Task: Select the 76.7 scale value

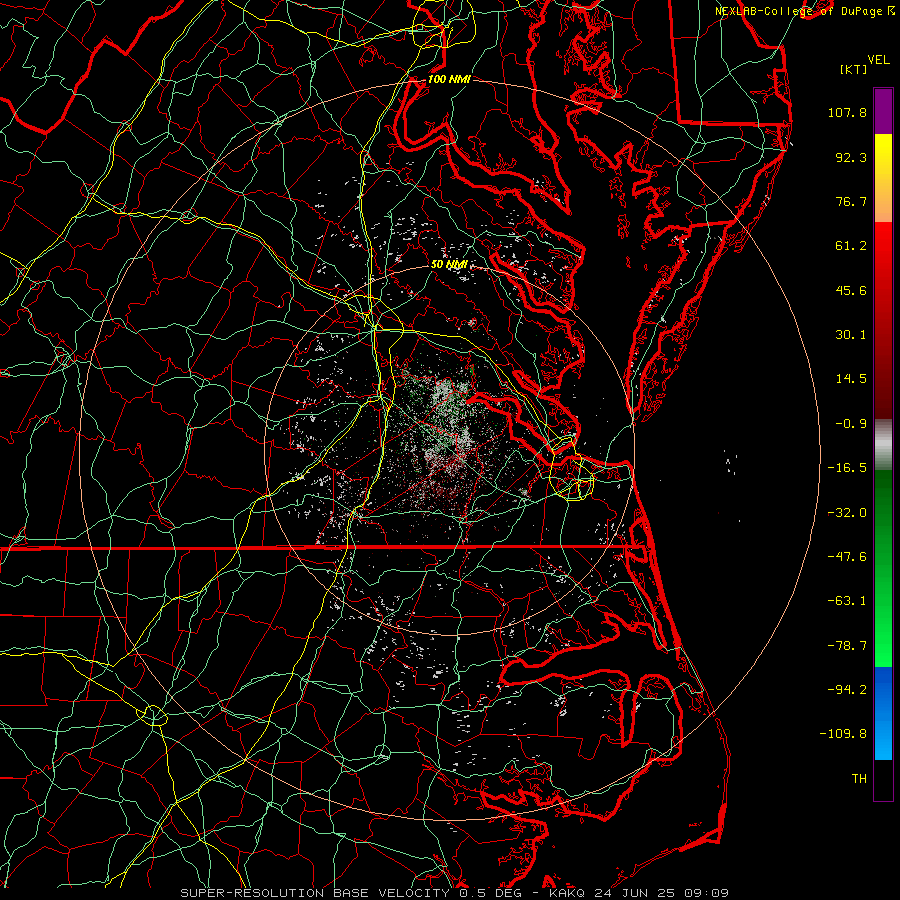Action: tap(851, 201)
